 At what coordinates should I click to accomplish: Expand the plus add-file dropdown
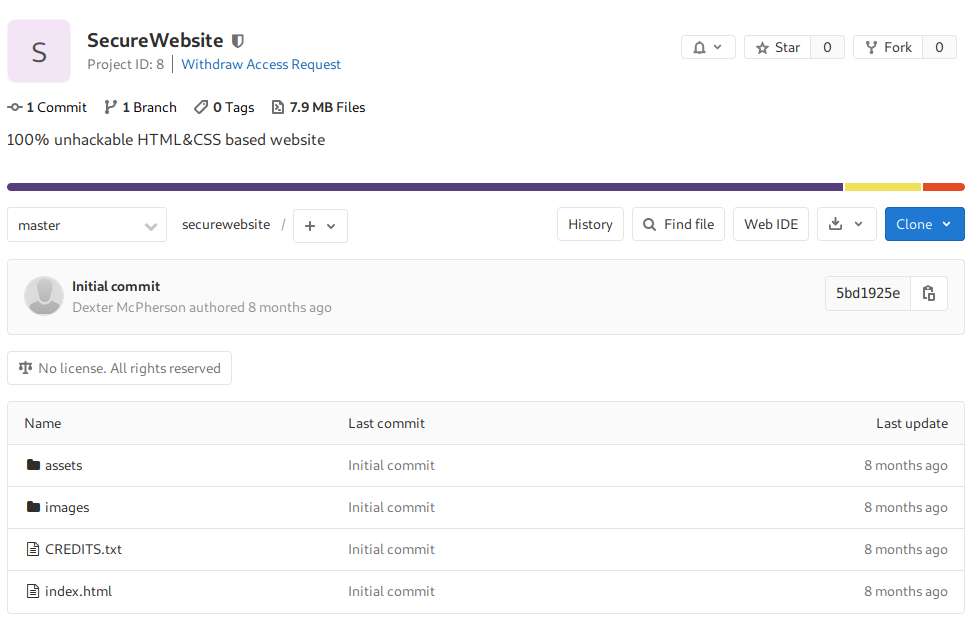pyautogui.click(x=320, y=226)
